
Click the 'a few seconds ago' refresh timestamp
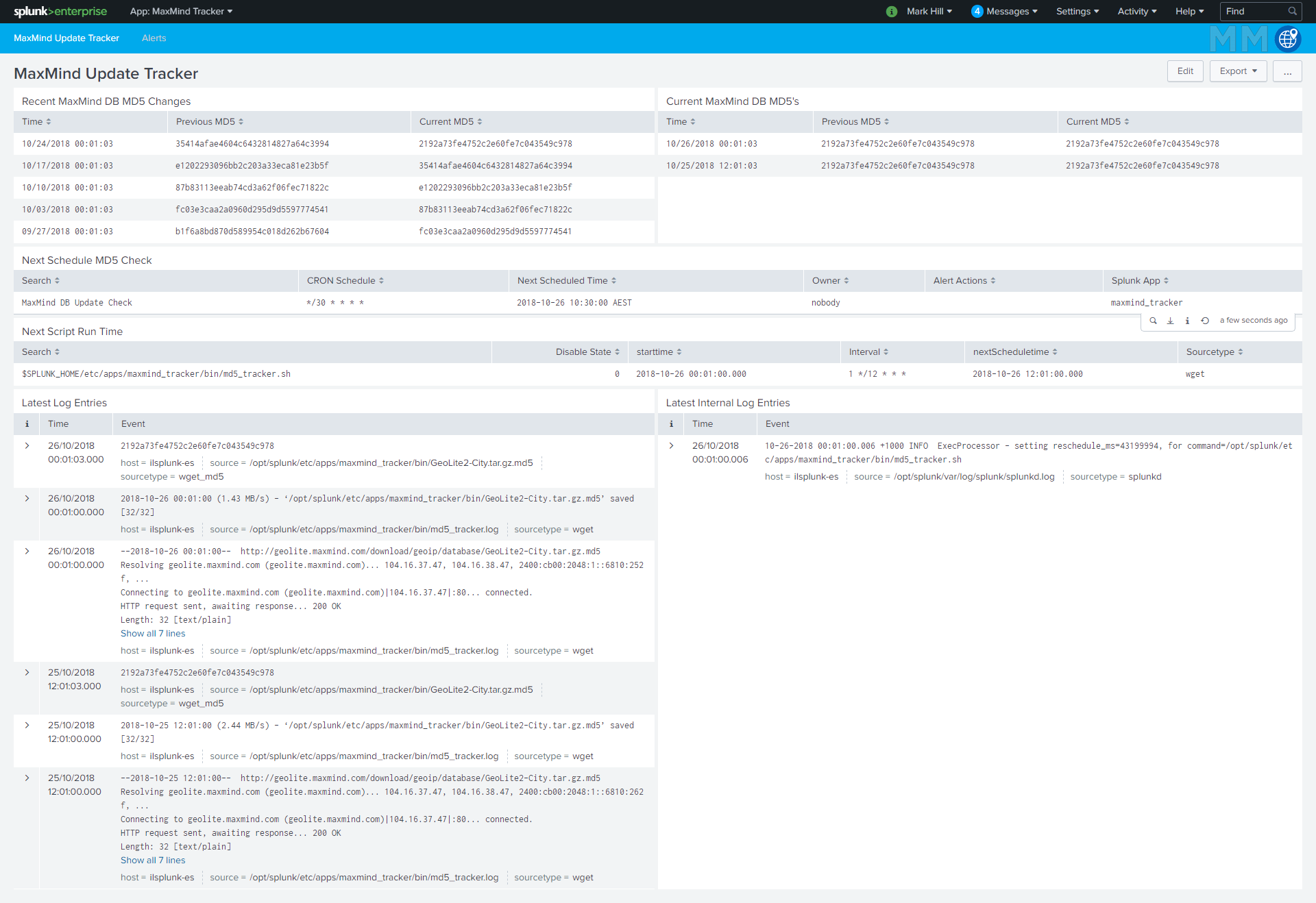[x=1254, y=321]
